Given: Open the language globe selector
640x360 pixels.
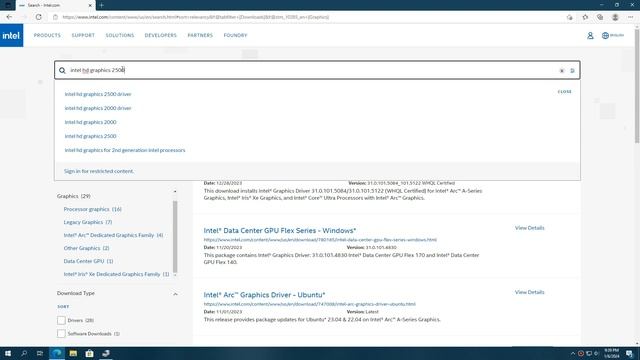Looking at the screenshot, I should [613, 36].
